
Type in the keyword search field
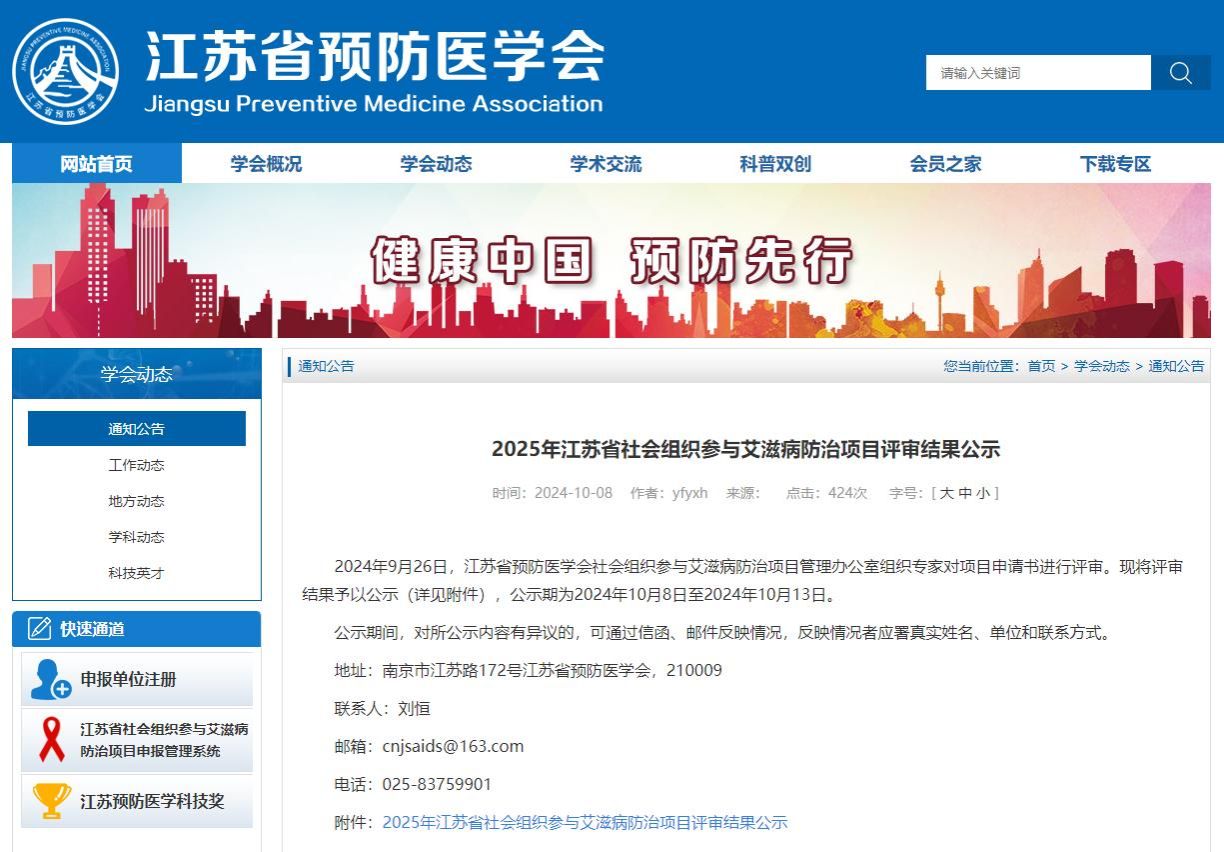click(x=1037, y=73)
